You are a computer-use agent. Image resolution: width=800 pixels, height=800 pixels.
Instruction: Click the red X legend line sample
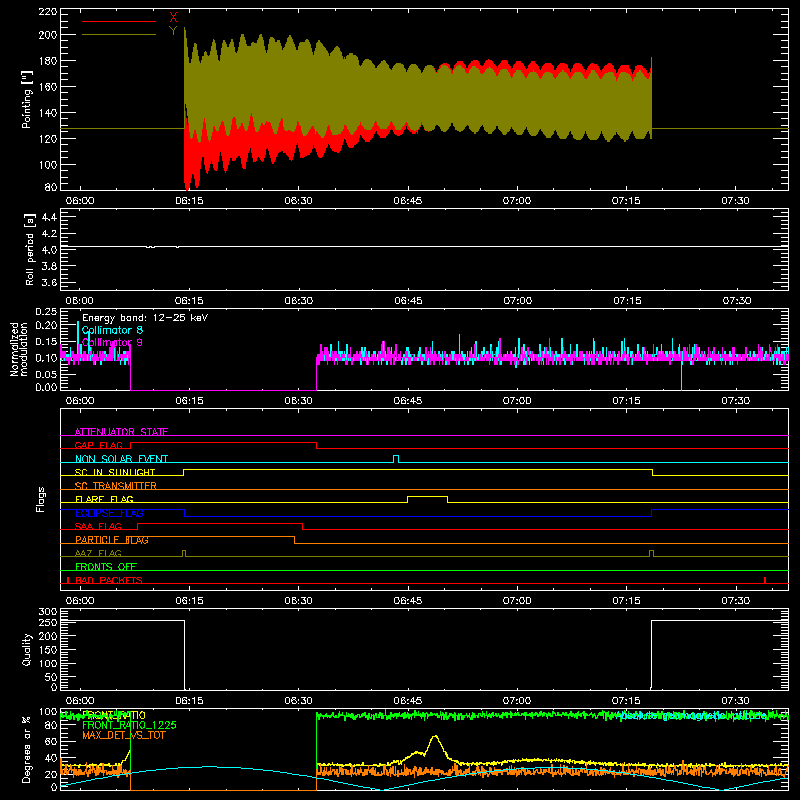[x=119, y=21]
